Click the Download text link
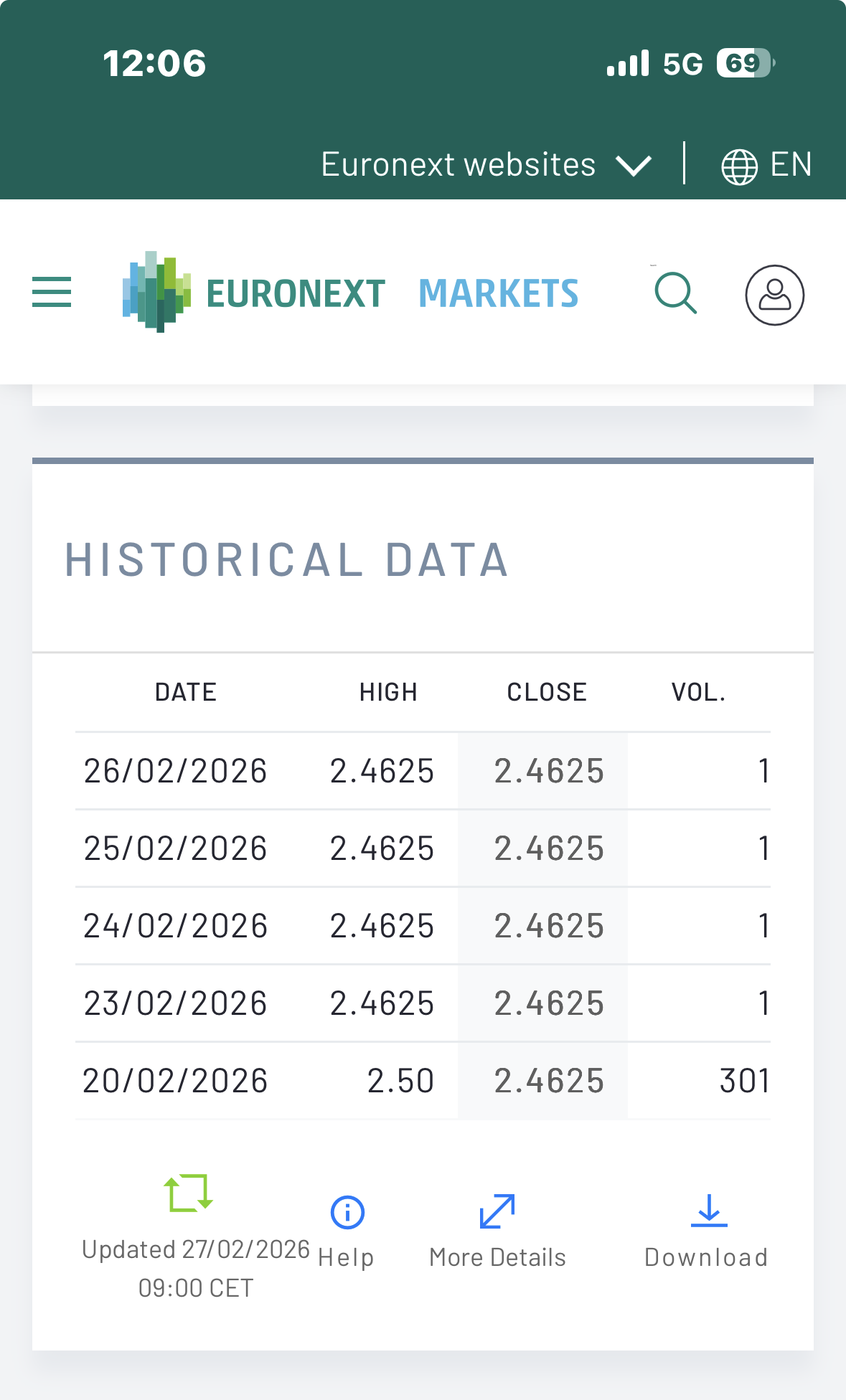 (x=706, y=1257)
